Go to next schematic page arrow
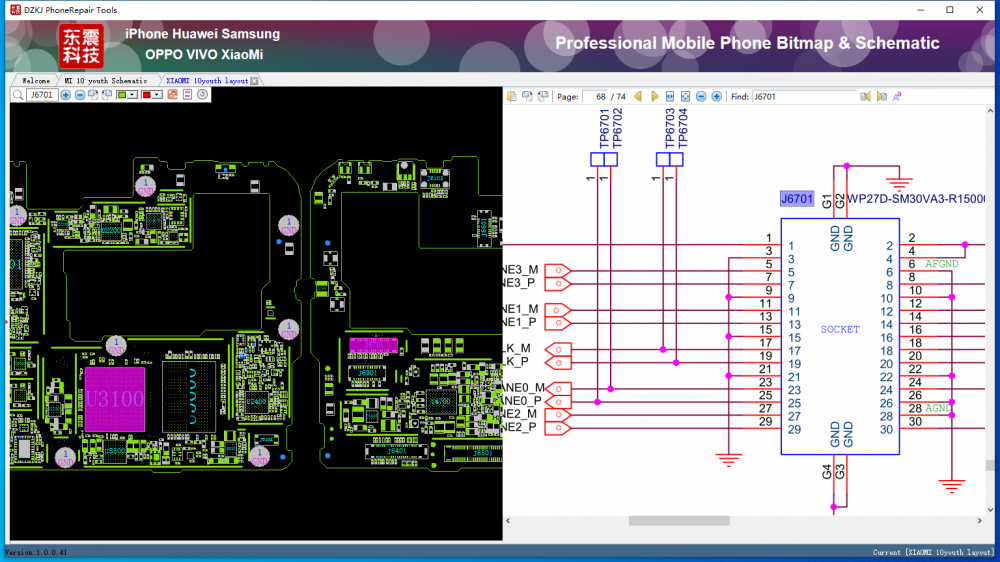 click(654, 97)
